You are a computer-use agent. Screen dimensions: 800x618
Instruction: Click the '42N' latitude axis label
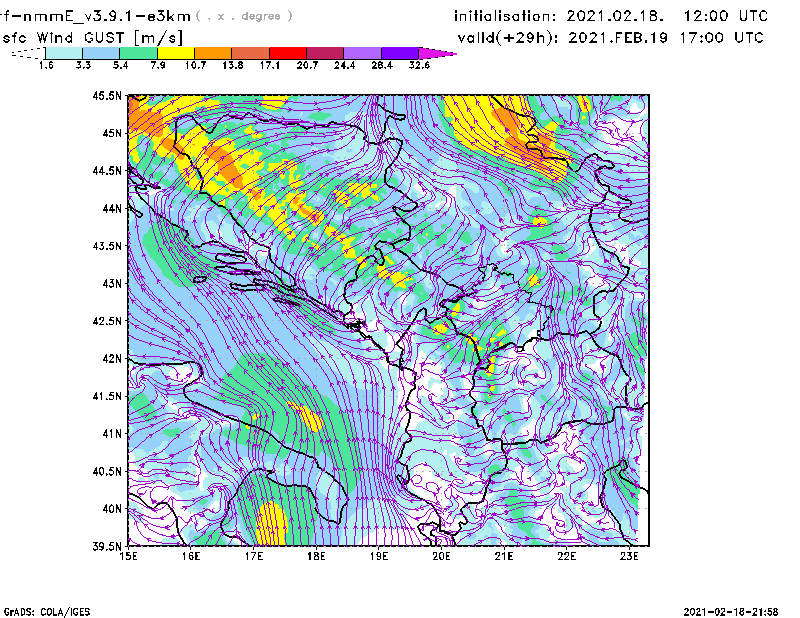[x=112, y=359]
